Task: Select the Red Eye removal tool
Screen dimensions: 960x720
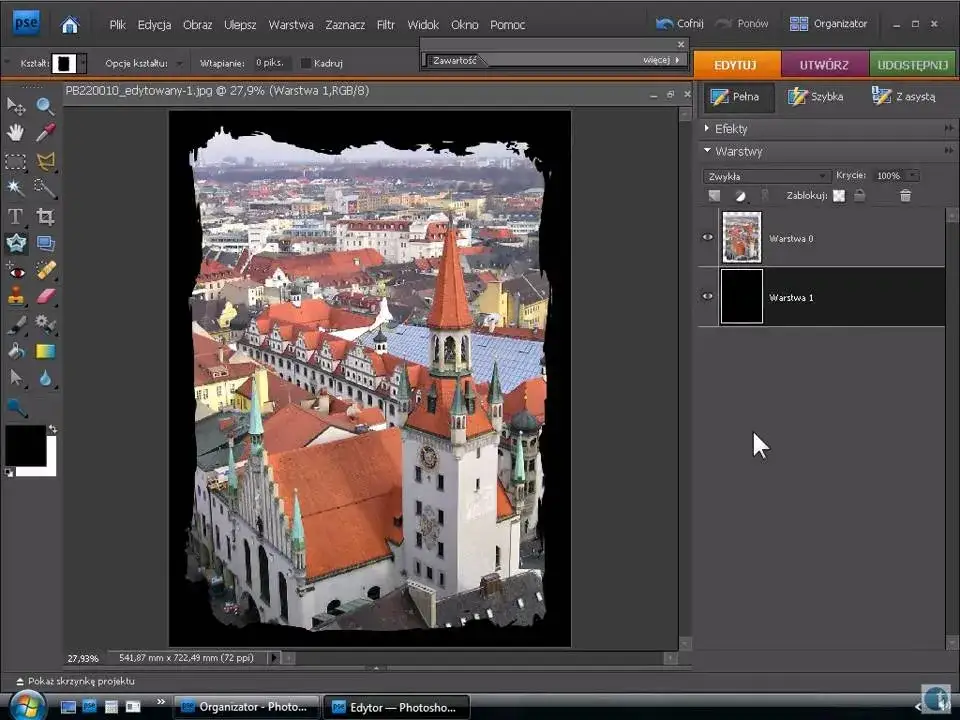Action: coord(15,270)
